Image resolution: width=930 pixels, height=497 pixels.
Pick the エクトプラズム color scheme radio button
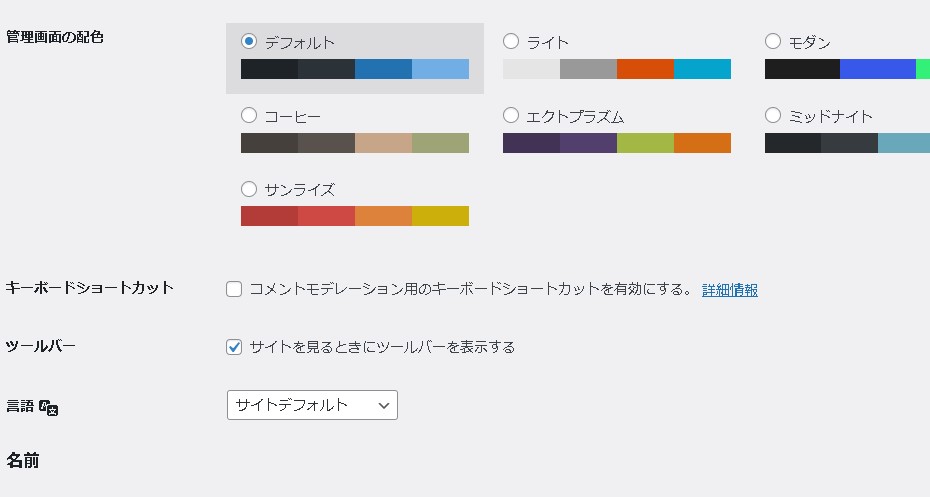511,115
